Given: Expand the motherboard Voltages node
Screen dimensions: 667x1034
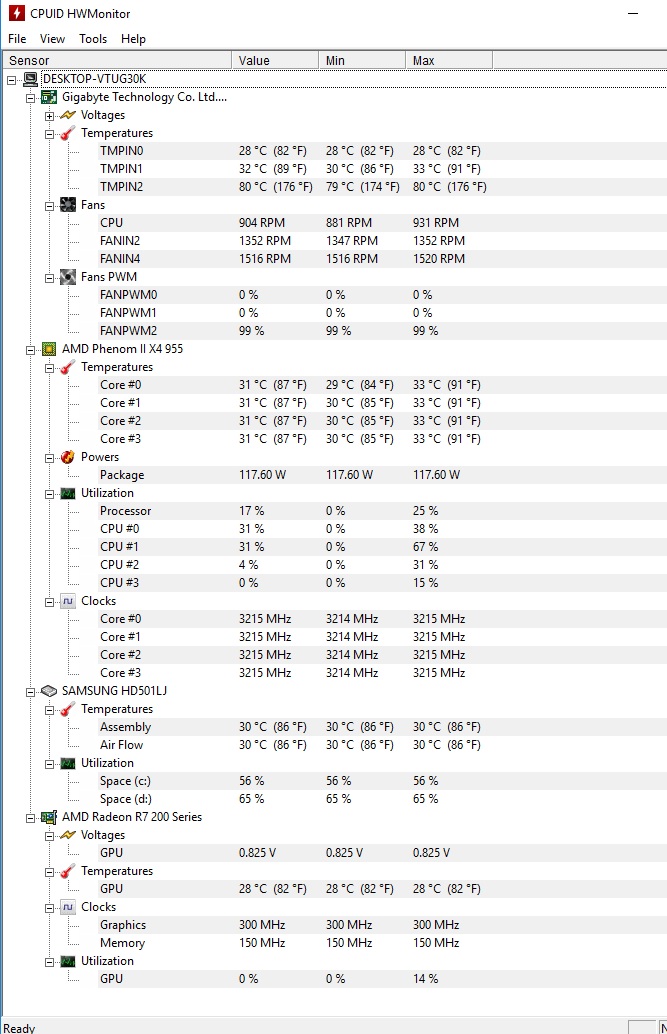Looking at the screenshot, I should (x=49, y=115).
